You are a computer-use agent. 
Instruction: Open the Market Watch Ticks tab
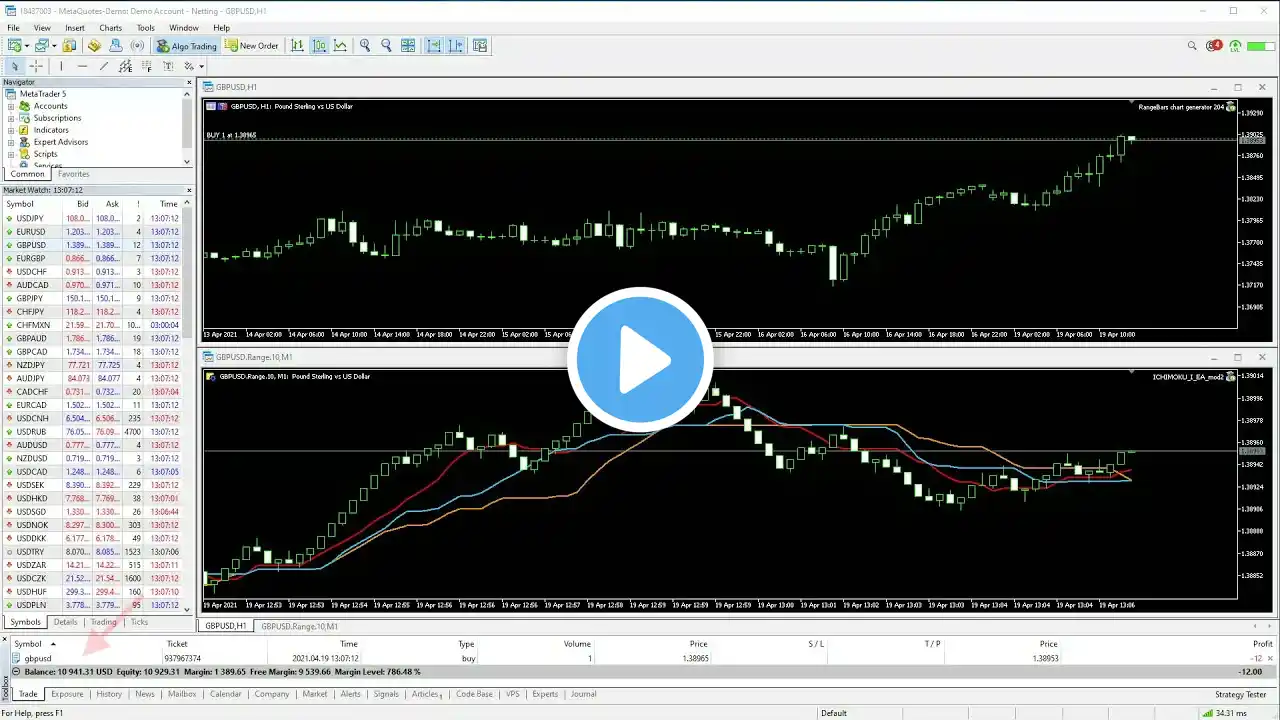139,622
